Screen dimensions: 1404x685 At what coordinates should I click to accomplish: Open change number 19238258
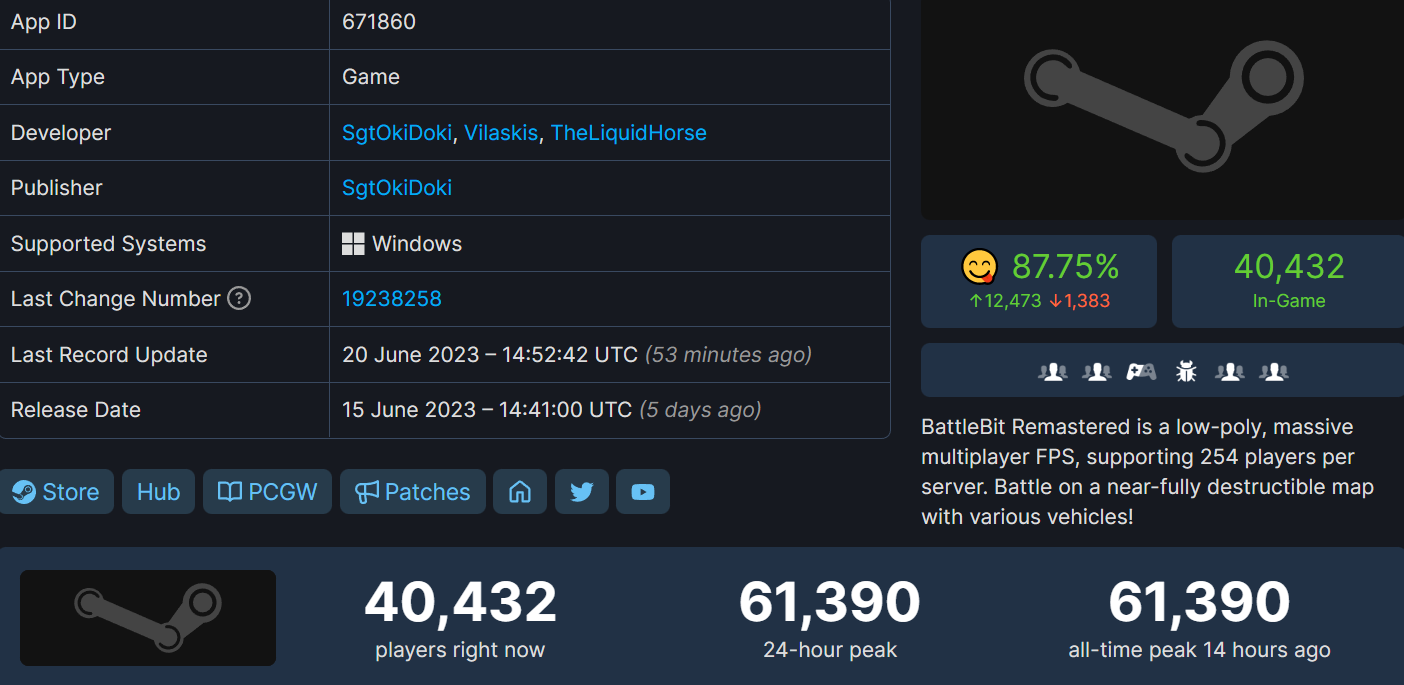click(x=391, y=298)
